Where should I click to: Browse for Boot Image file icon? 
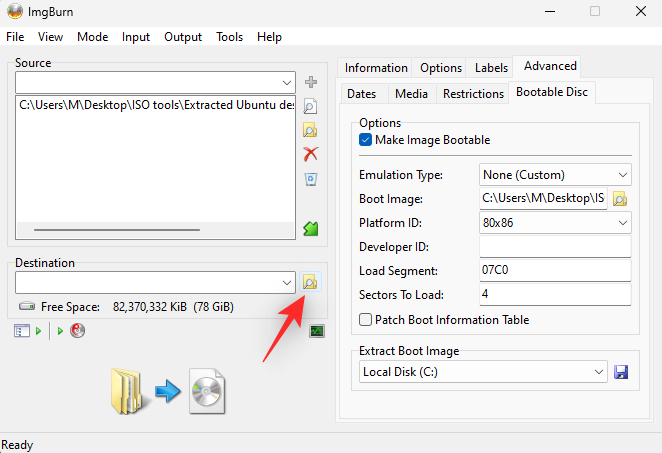(620, 199)
